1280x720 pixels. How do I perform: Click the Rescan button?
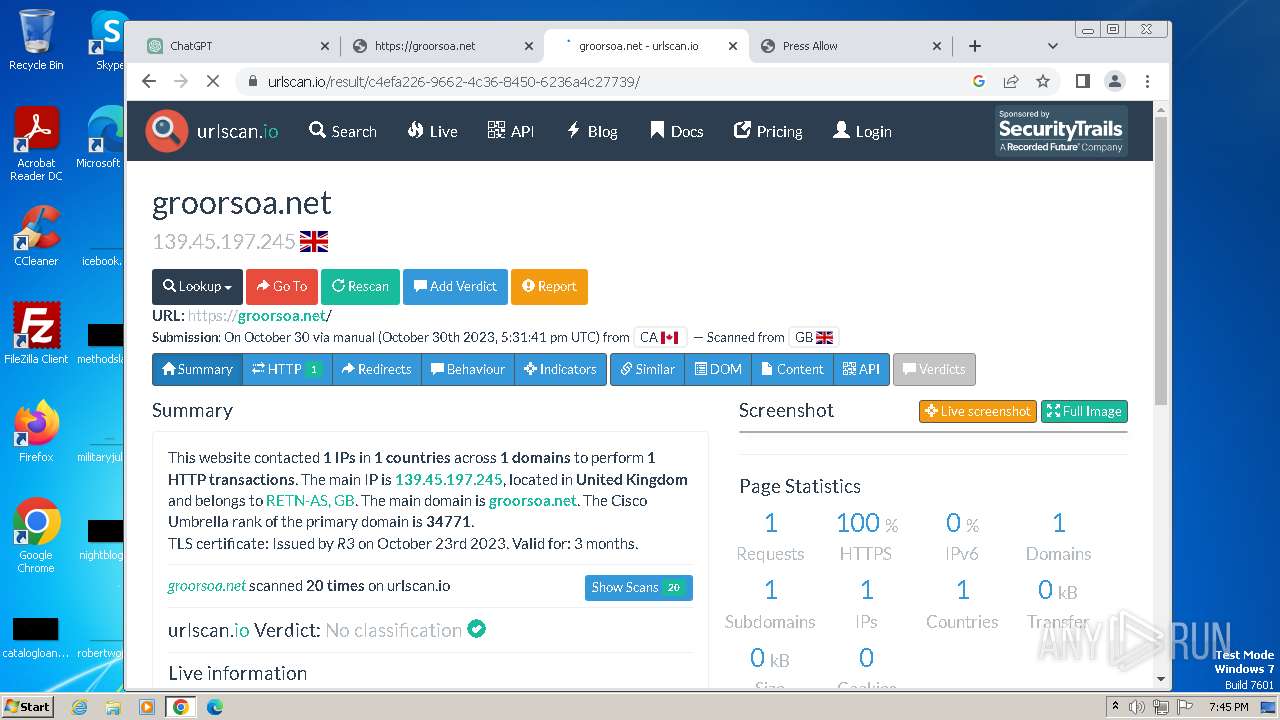(x=360, y=286)
